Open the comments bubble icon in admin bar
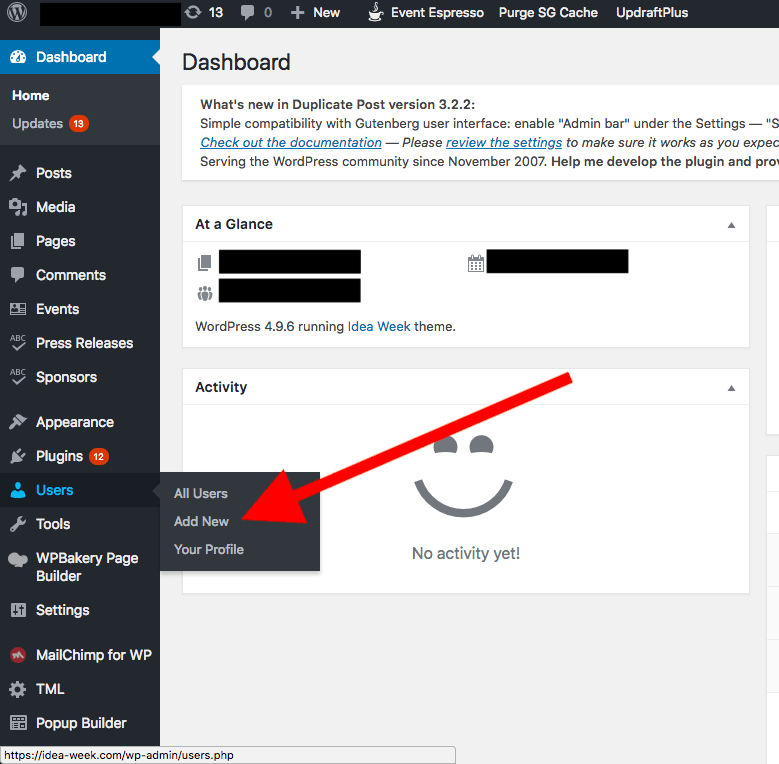This screenshot has height=764, width=779. (x=247, y=12)
